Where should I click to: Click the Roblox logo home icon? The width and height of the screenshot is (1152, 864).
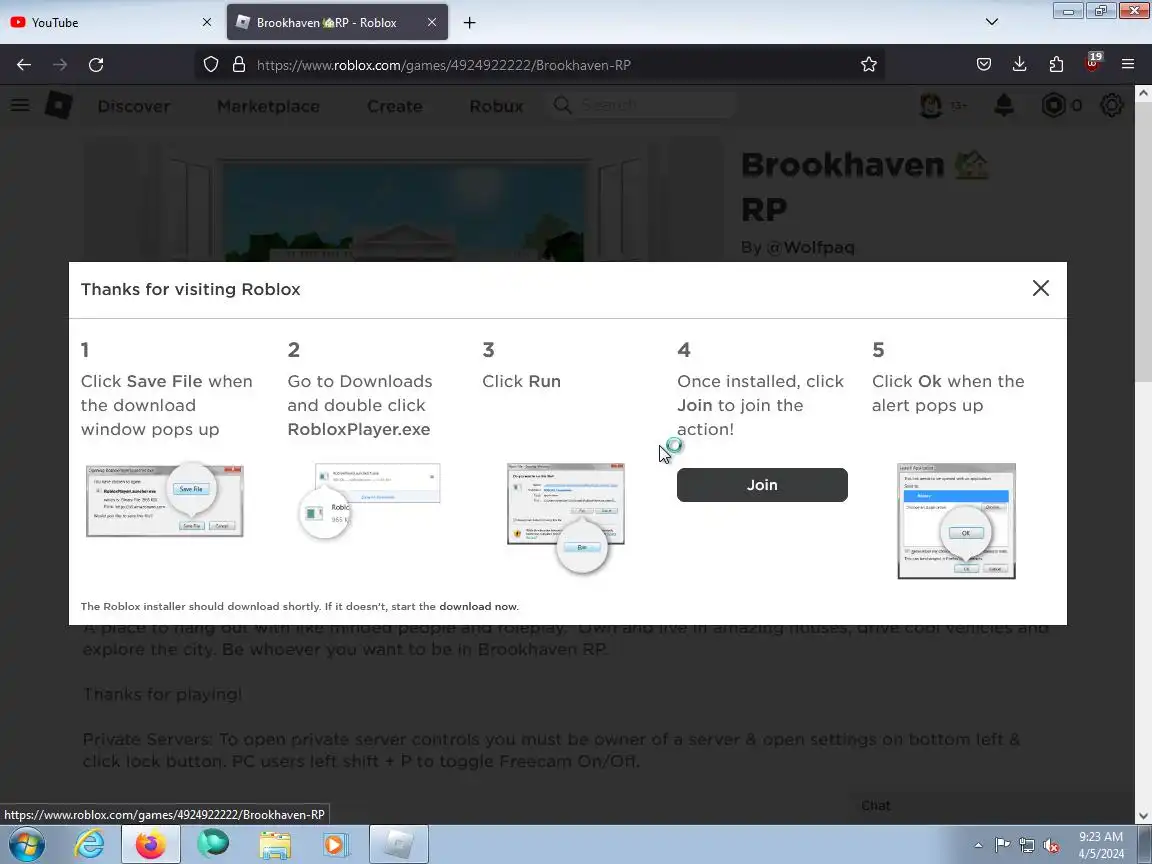pos(58,106)
